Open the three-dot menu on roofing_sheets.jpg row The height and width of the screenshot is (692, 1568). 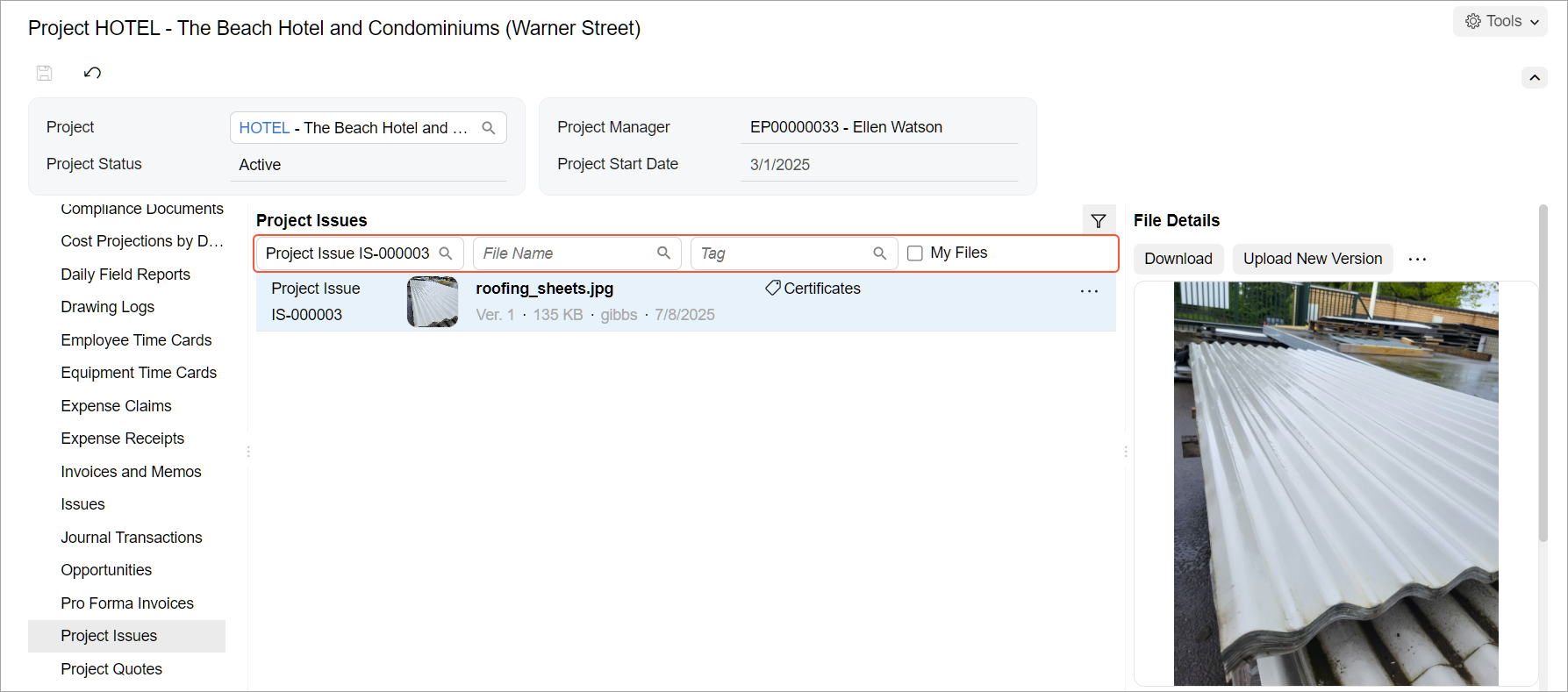(x=1089, y=291)
